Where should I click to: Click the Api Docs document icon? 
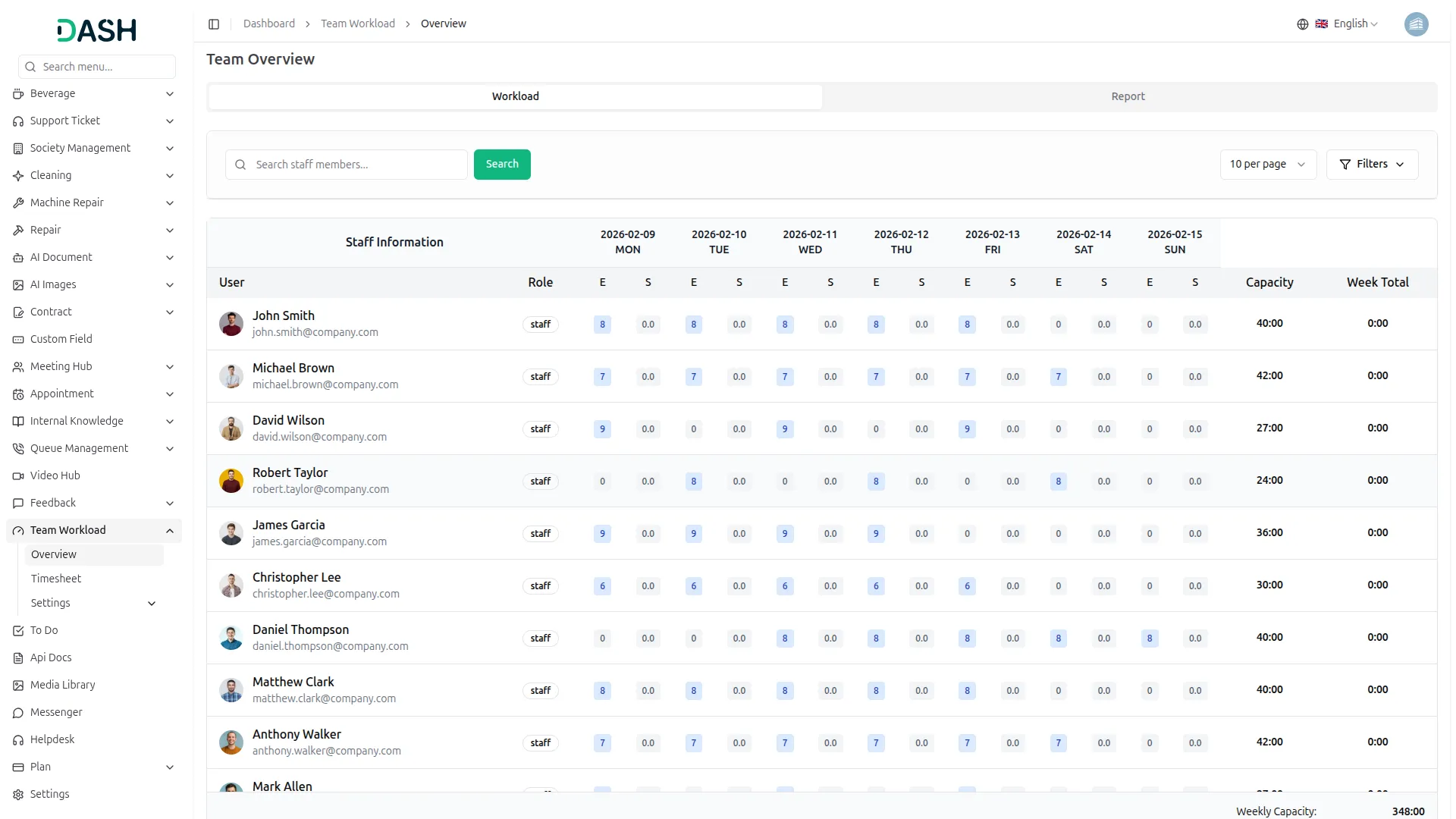coord(18,658)
